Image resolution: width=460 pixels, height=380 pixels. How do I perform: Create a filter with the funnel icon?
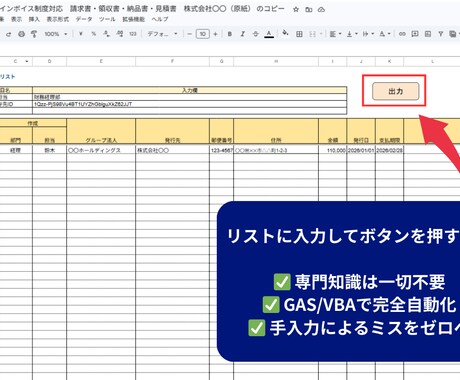click(440, 34)
